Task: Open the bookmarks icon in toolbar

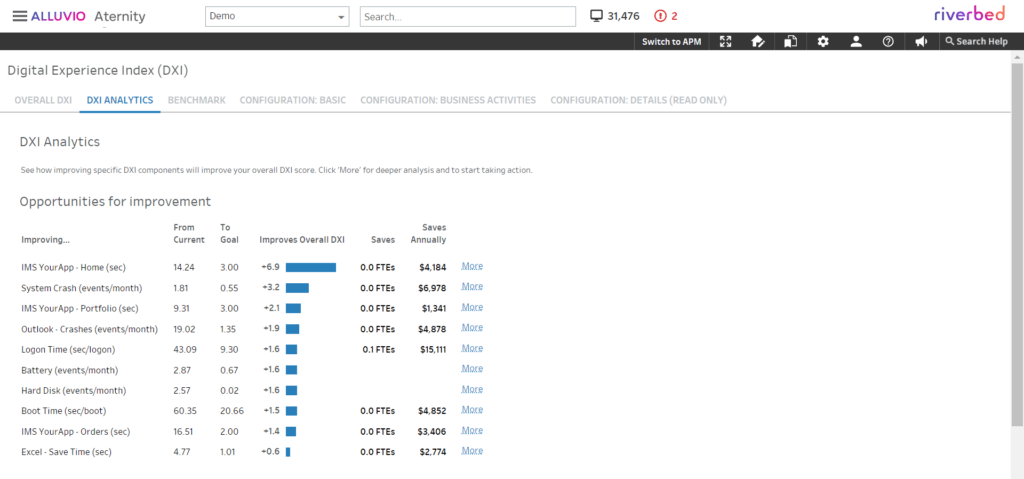Action: (x=790, y=41)
